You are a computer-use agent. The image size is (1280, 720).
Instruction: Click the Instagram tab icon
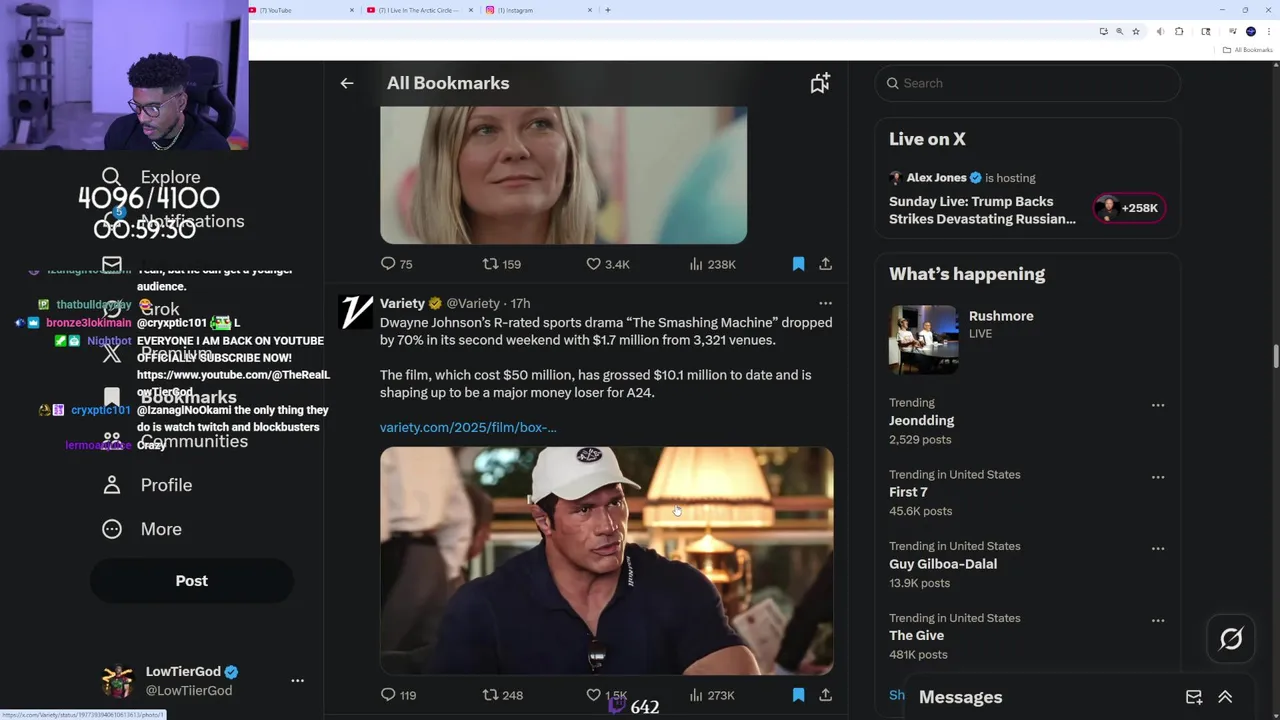click(490, 10)
